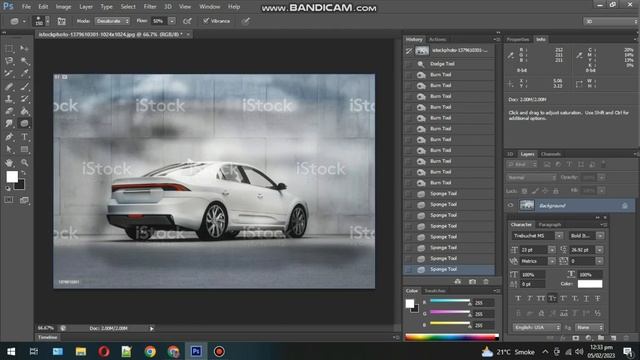This screenshot has height=360, width=640.
Task: Open the Metrics kerning dropdown
Action: tap(552, 261)
